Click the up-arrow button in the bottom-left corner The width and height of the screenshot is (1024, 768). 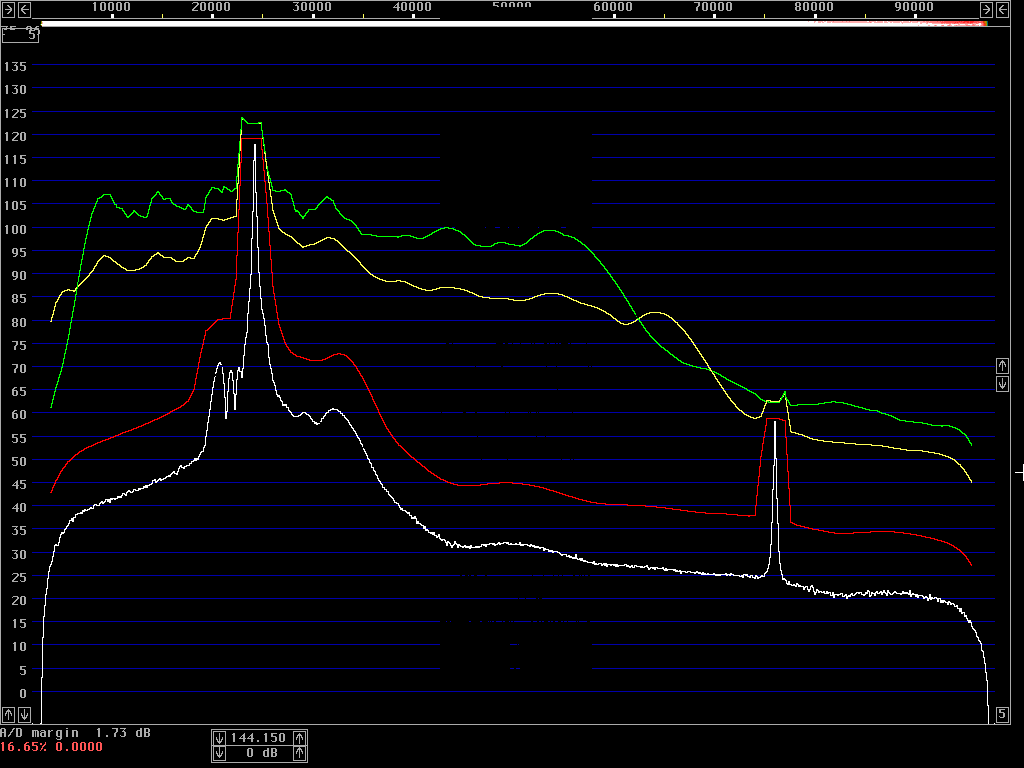pyautogui.click(x=8, y=714)
